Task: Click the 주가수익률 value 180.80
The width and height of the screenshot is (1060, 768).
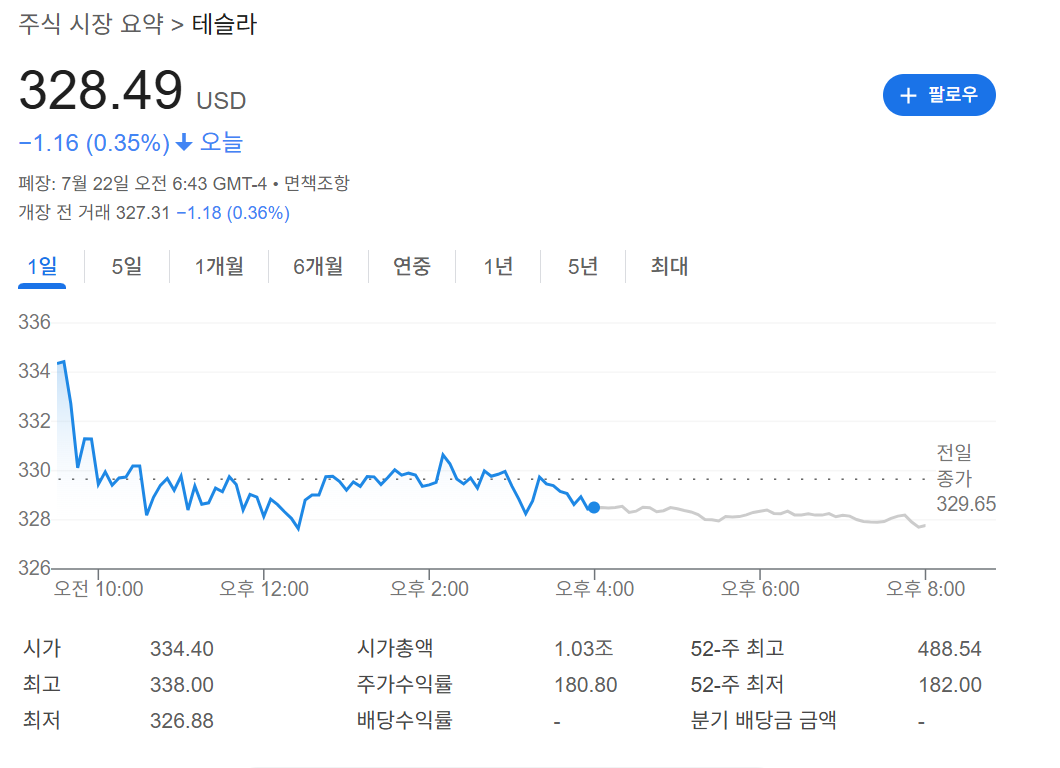Action: coord(585,685)
